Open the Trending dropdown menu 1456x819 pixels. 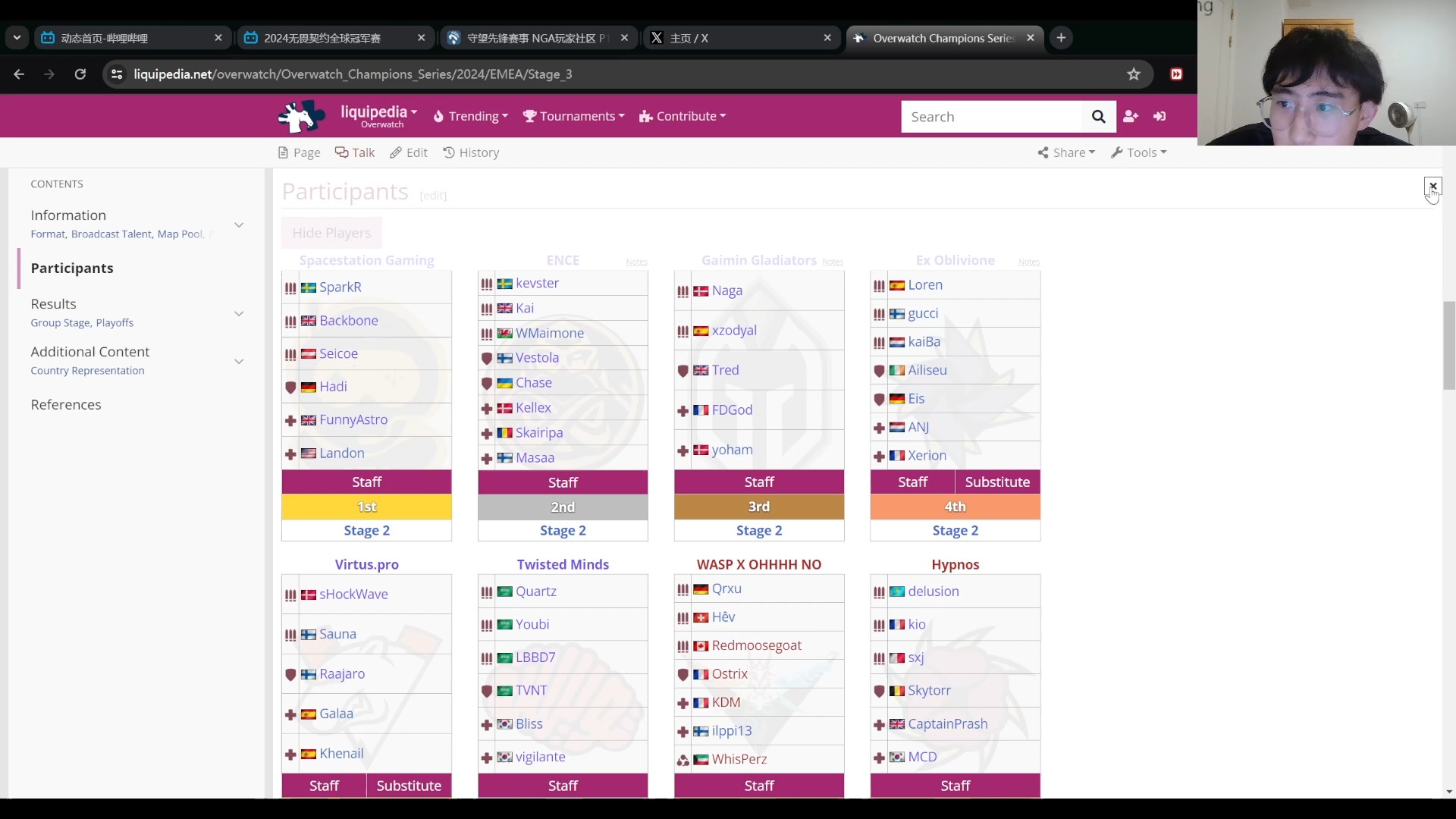coord(471,116)
